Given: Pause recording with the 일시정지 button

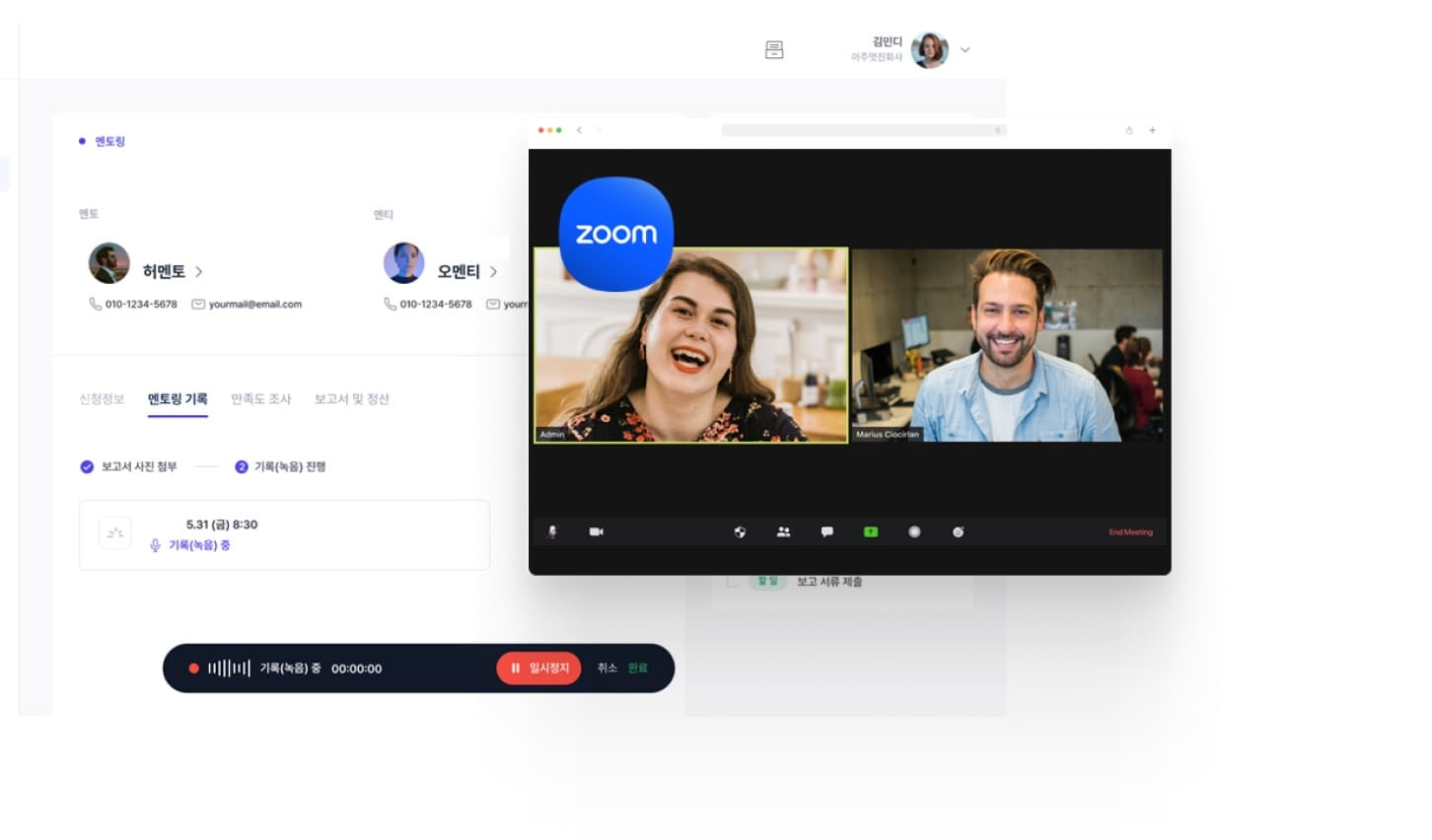Looking at the screenshot, I should tap(538, 668).
